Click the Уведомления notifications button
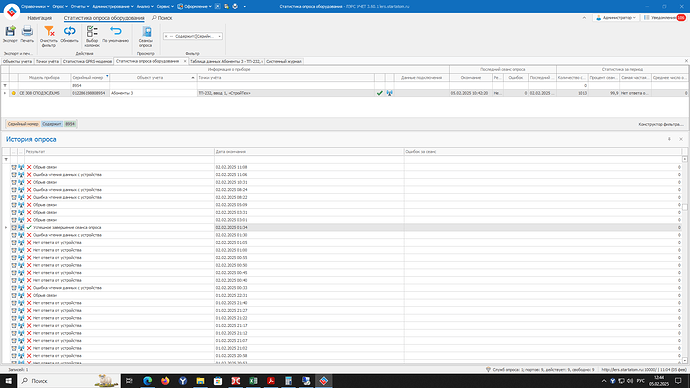 click(664, 18)
